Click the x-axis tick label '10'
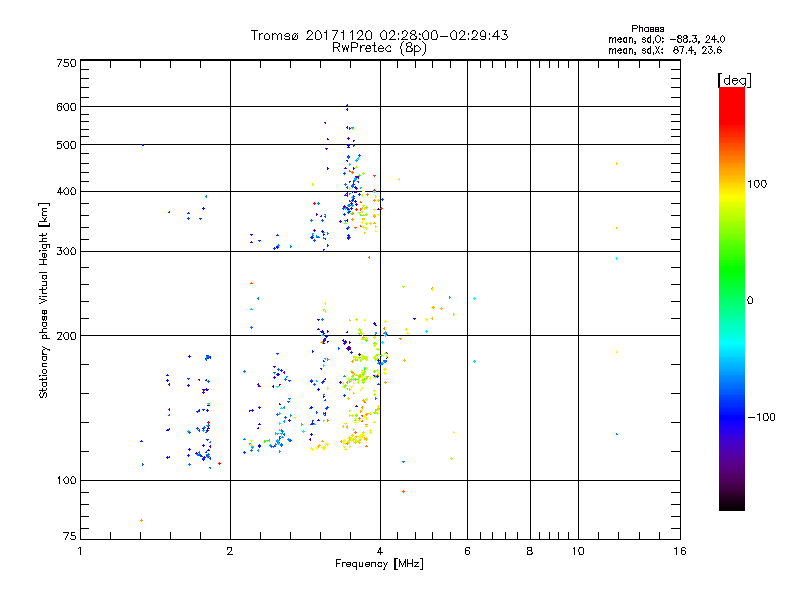The width and height of the screenshot is (800, 600). point(578,551)
